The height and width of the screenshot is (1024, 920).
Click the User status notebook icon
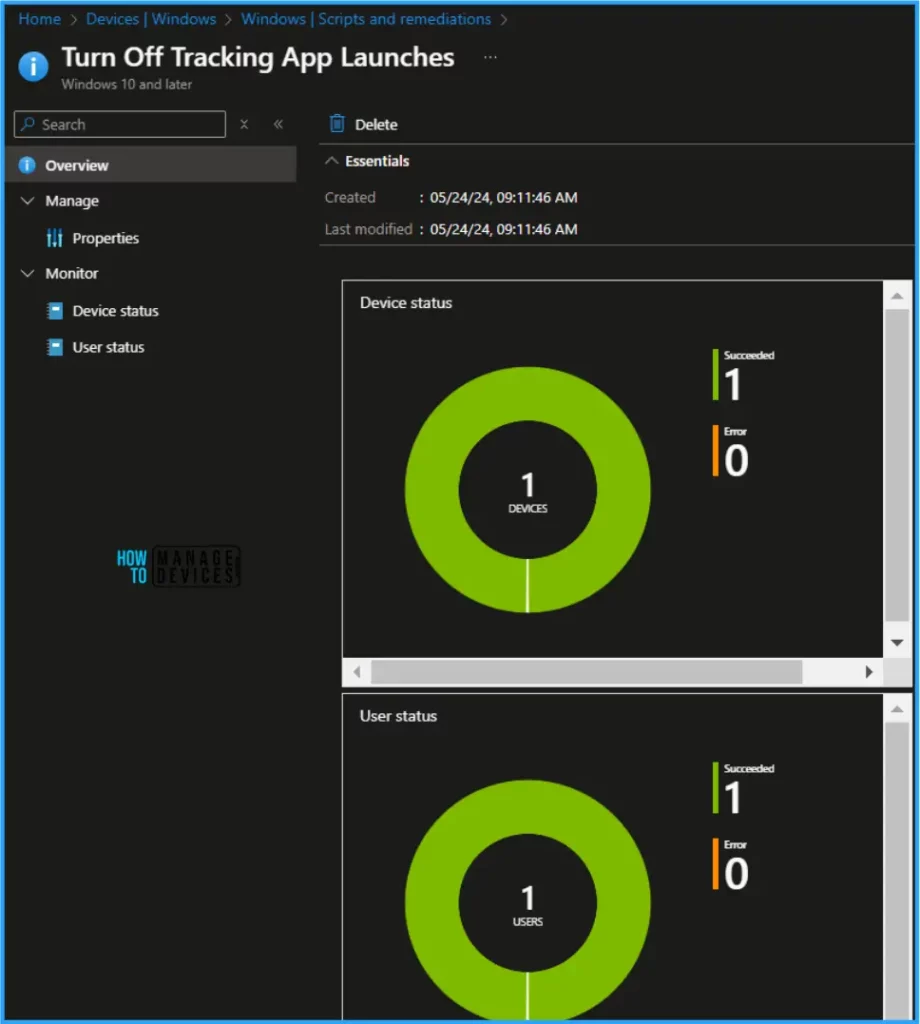point(56,347)
